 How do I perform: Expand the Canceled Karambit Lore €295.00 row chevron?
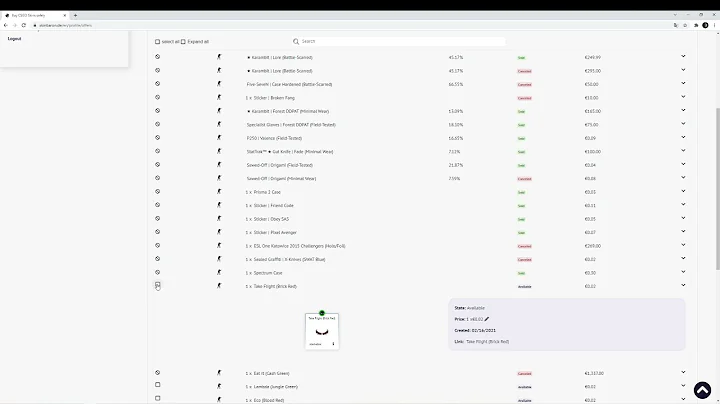(x=683, y=70)
